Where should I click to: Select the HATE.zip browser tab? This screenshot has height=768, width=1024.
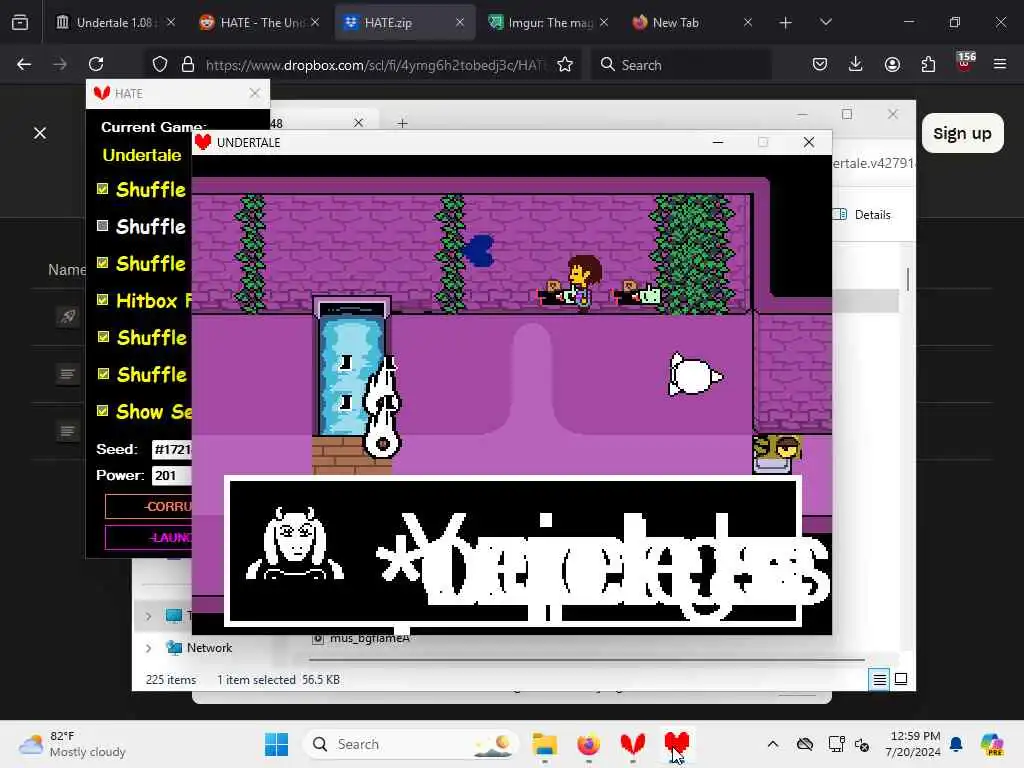coord(404,23)
